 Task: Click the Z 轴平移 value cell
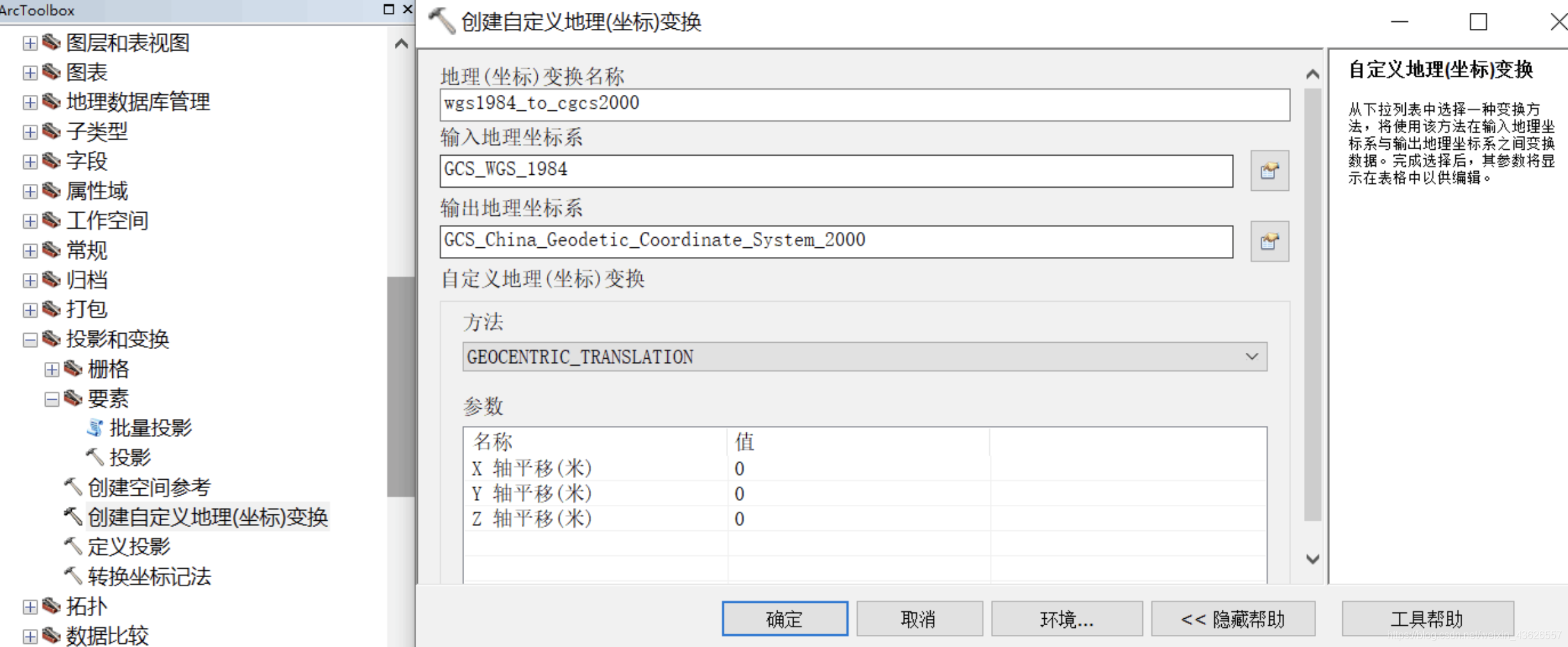[858, 519]
